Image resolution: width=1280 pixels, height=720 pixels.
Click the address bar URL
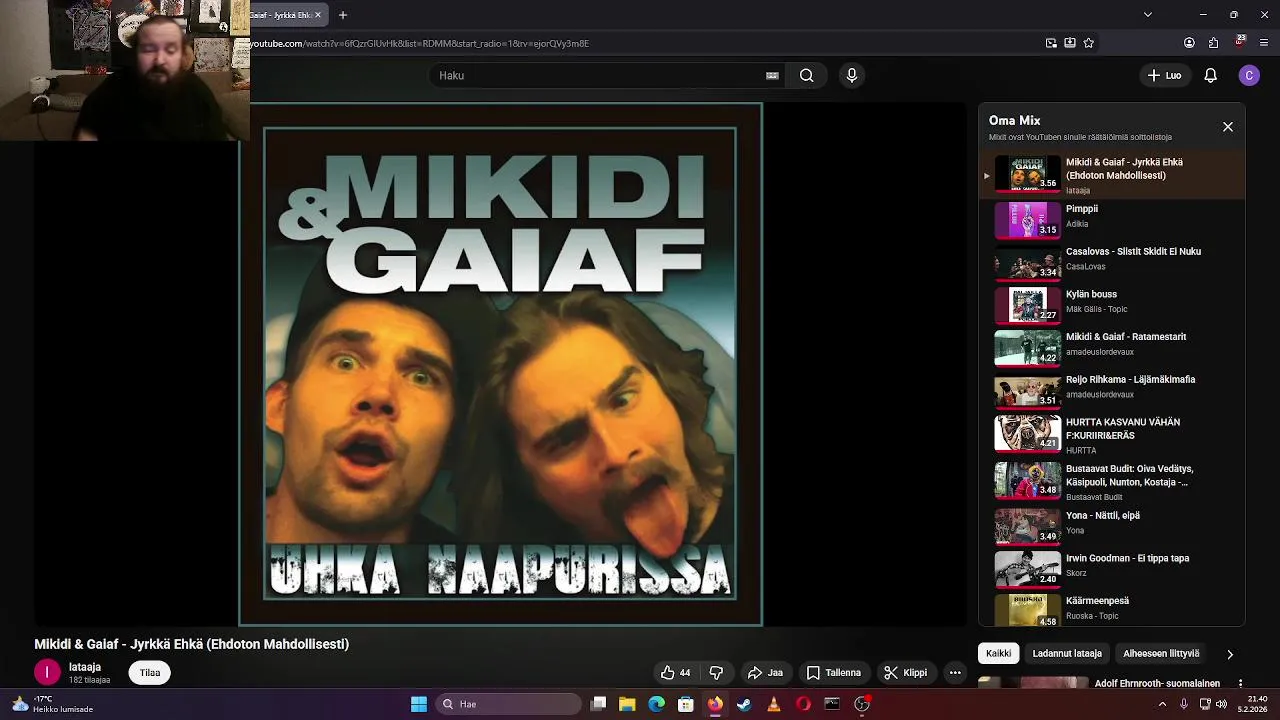(420, 43)
